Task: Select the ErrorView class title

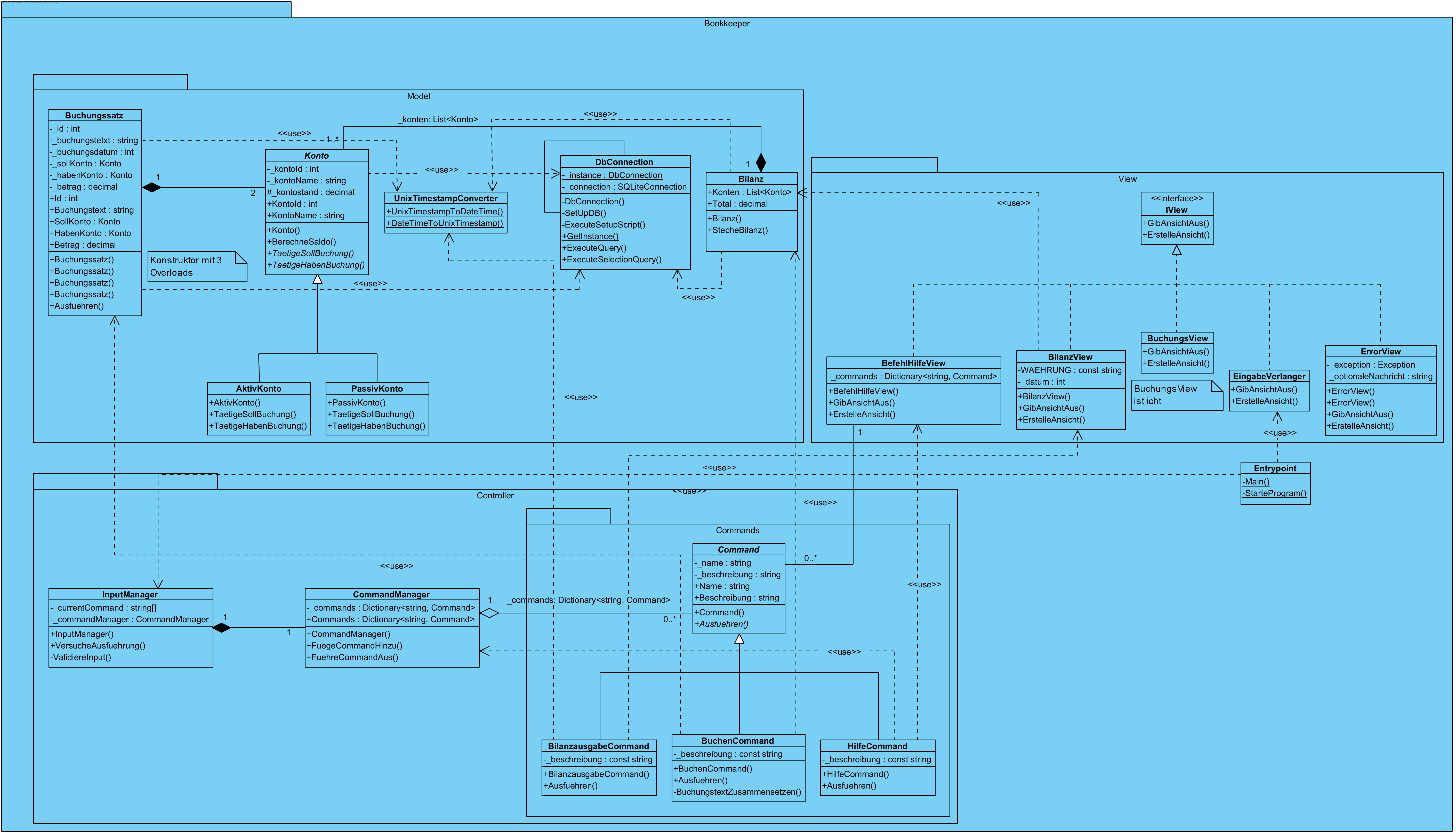Action: point(1380,352)
